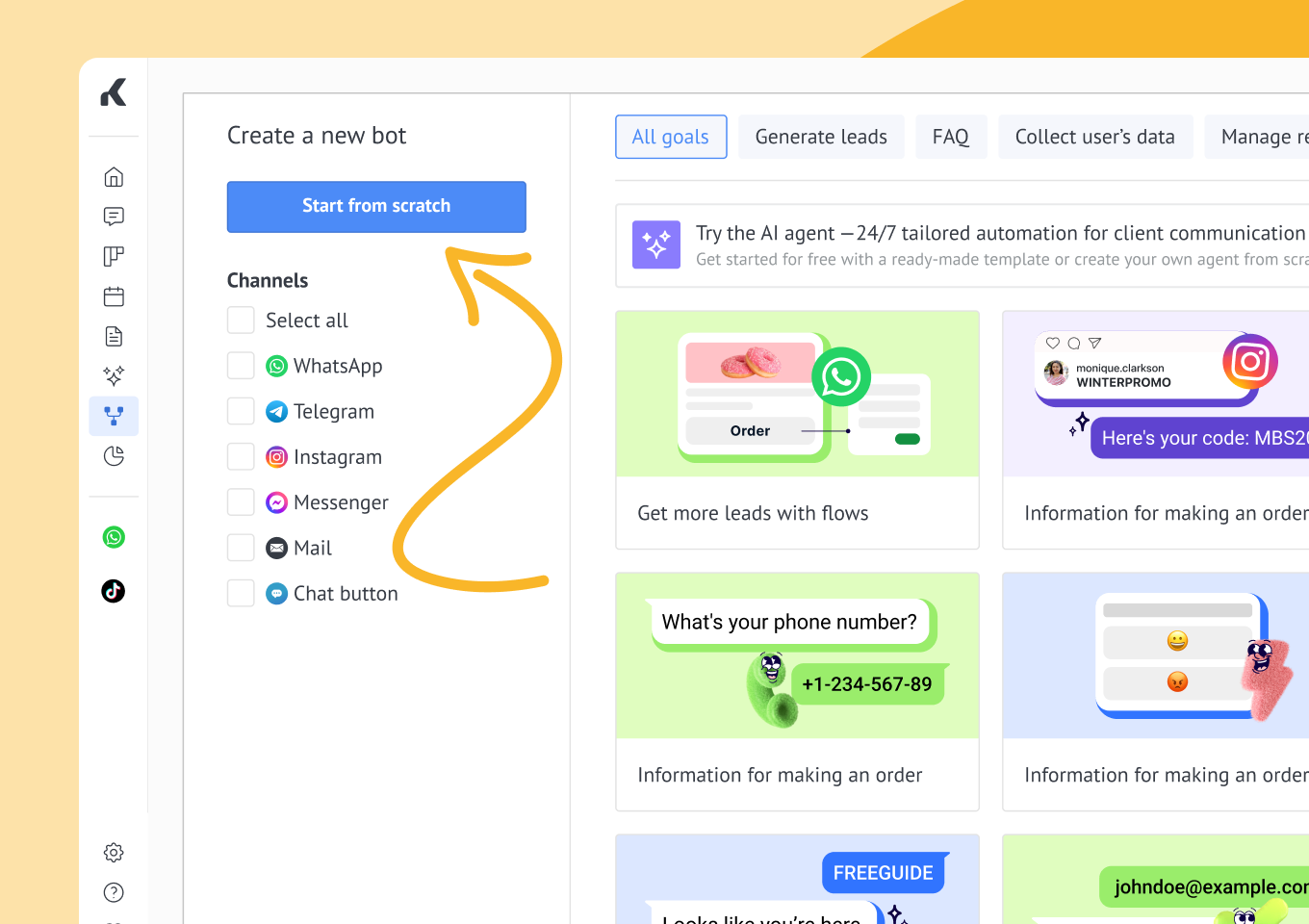
Task: Select the FAQ goal tab
Action: (x=950, y=137)
